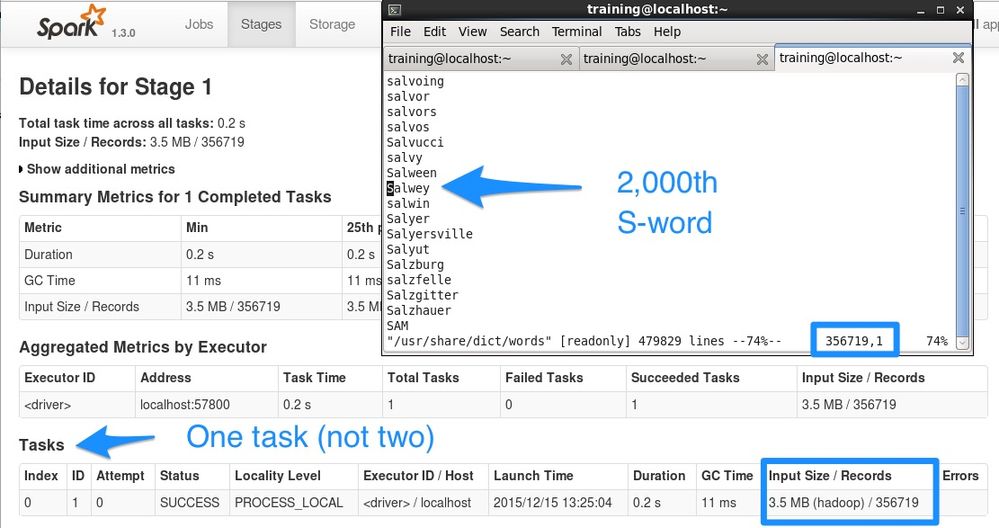Viewport: 999px width, 528px height.
Task: Click Total Tasks column header
Action: (423, 378)
